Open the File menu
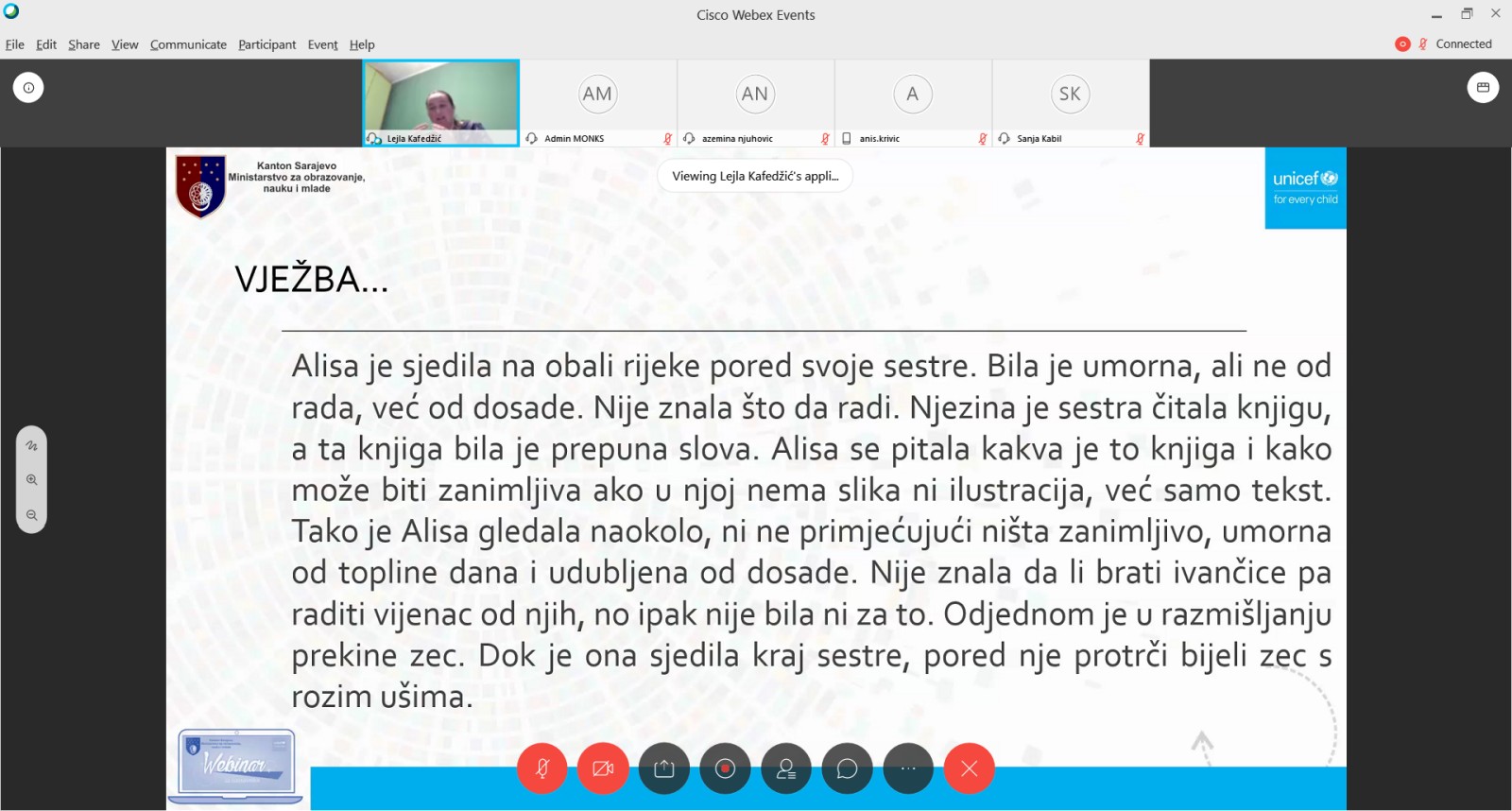The width and height of the screenshot is (1512, 811). (x=15, y=44)
